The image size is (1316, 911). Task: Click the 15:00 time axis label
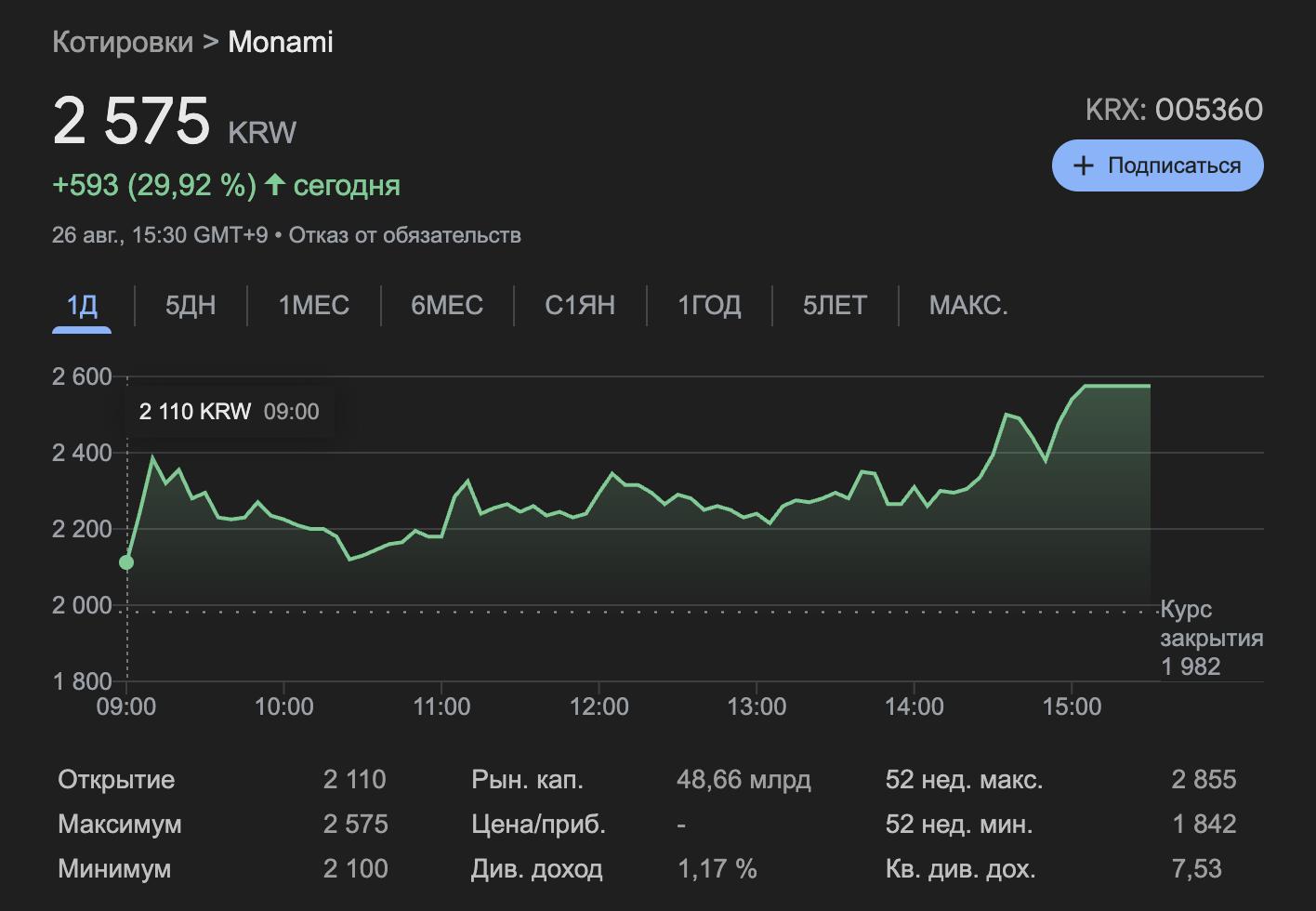click(1072, 706)
